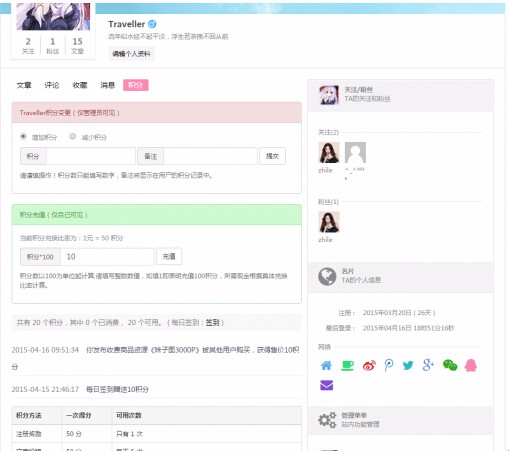Click the Traveller积分变更 red panel header
This screenshot has height=451, width=509.
coord(157,113)
